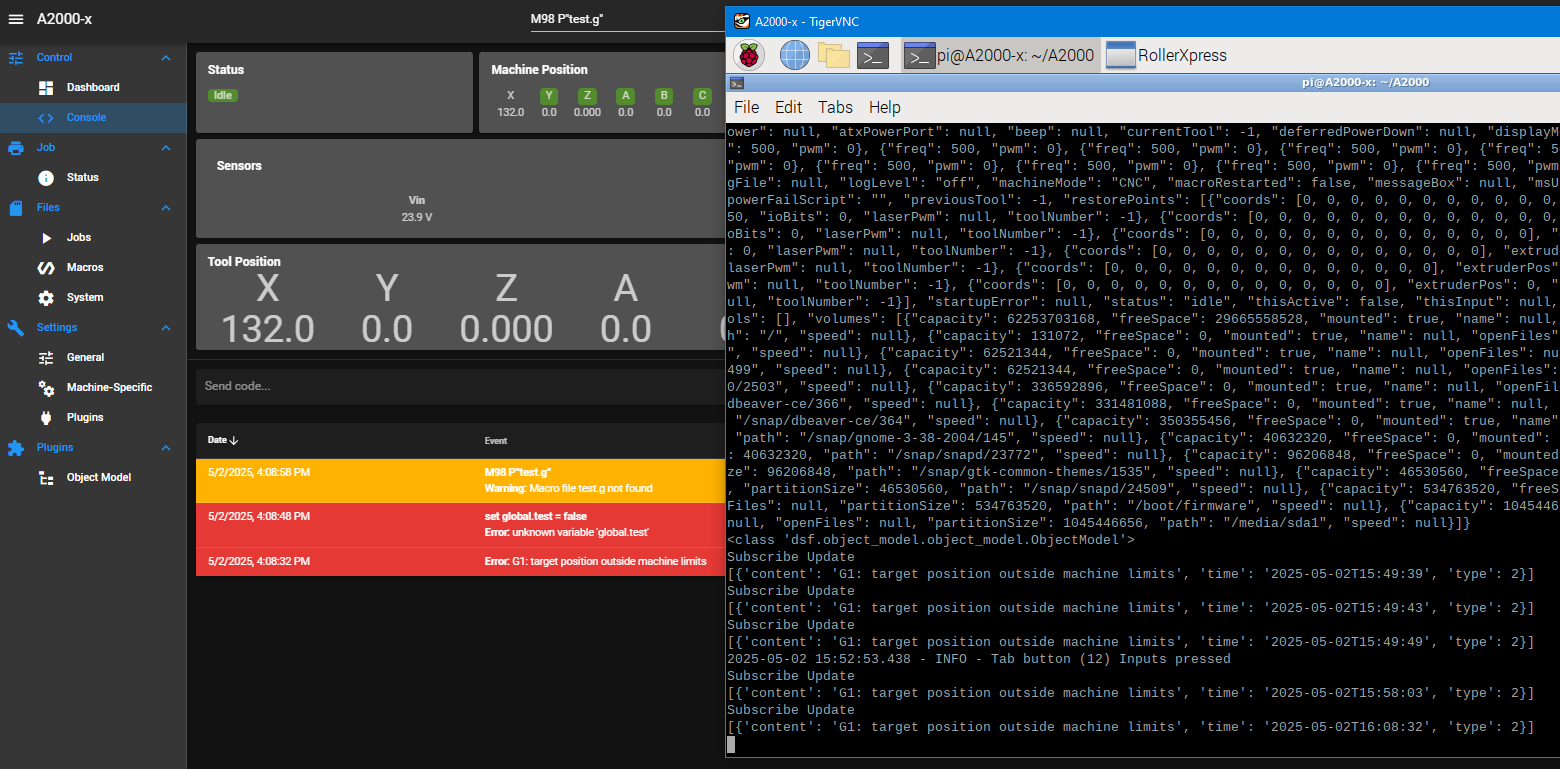1560x769 pixels.
Task: Open terminal Edit menu
Action: pos(789,107)
